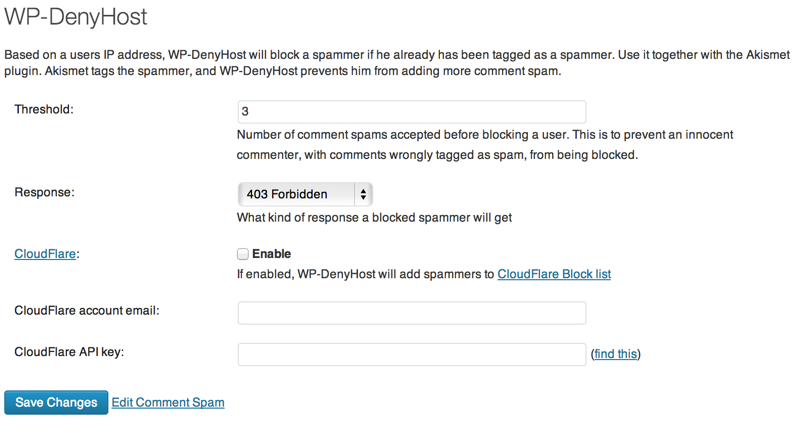The width and height of the screenshot is (800, 423).
Task: Click the help text about the blocked spammer response
Action: (374, 217)
